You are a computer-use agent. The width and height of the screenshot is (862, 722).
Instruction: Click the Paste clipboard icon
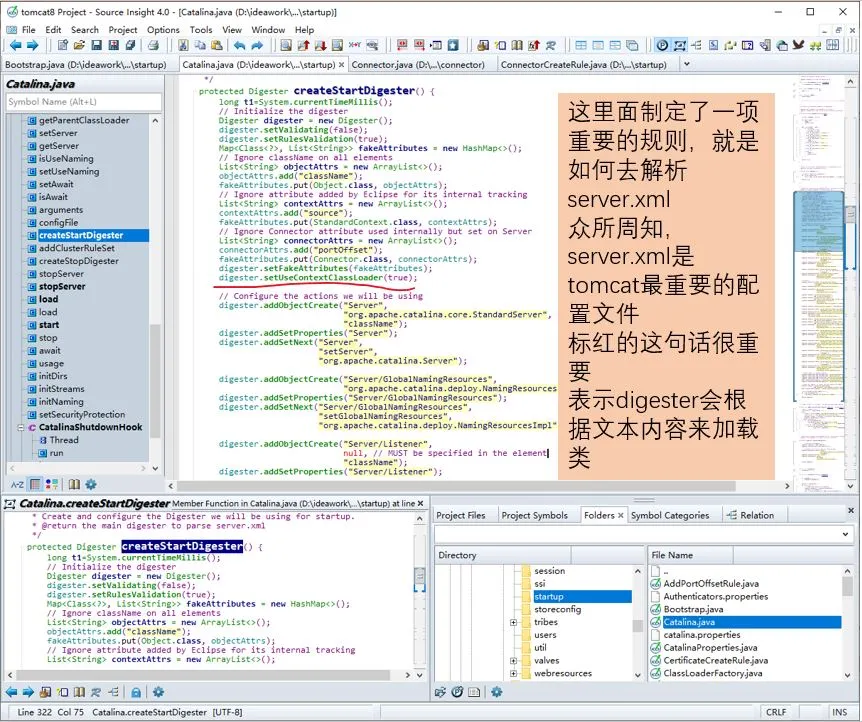point(217,45)
